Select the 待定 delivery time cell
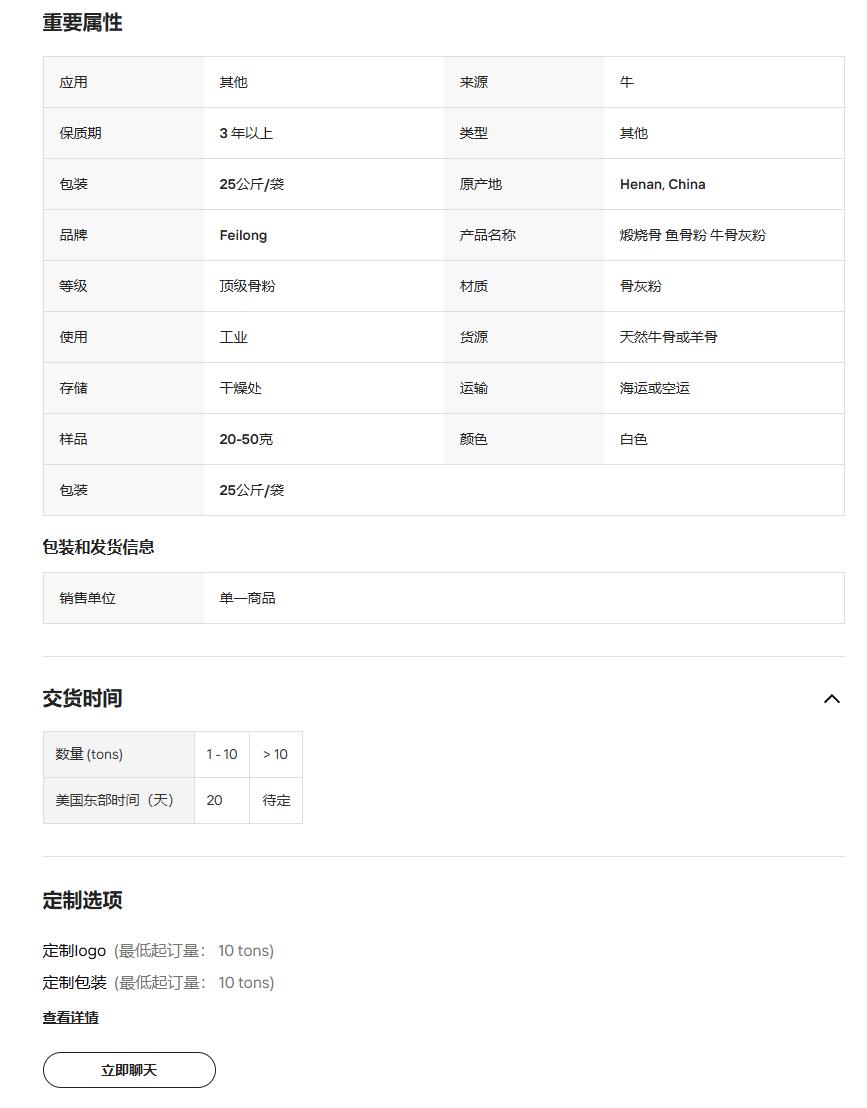The width and height of the screenshot is (867, 1108). [x=276, y=800]
